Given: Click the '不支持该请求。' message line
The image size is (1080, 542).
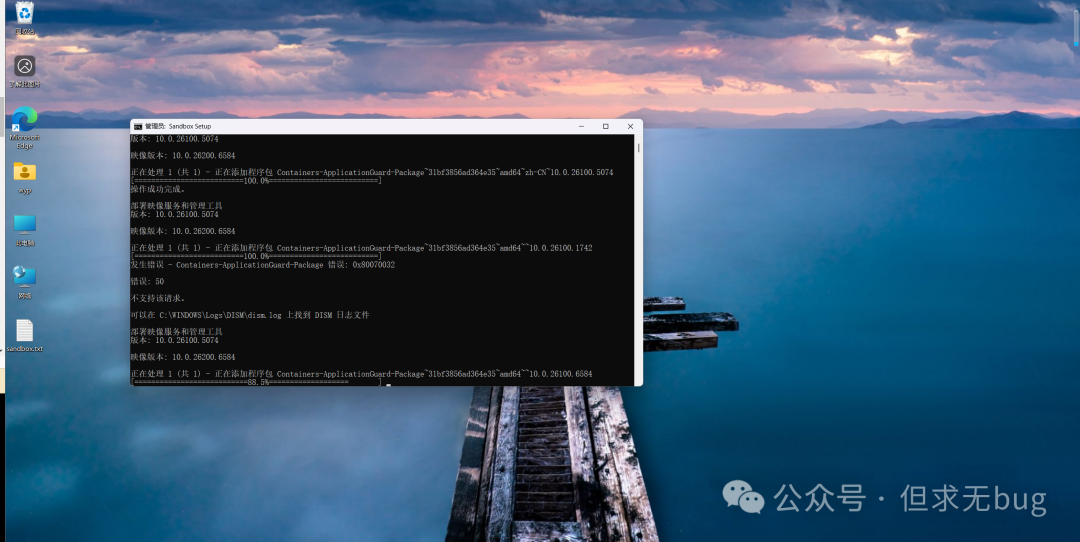Looking at the screenshot, I should (x=158, y=298).
